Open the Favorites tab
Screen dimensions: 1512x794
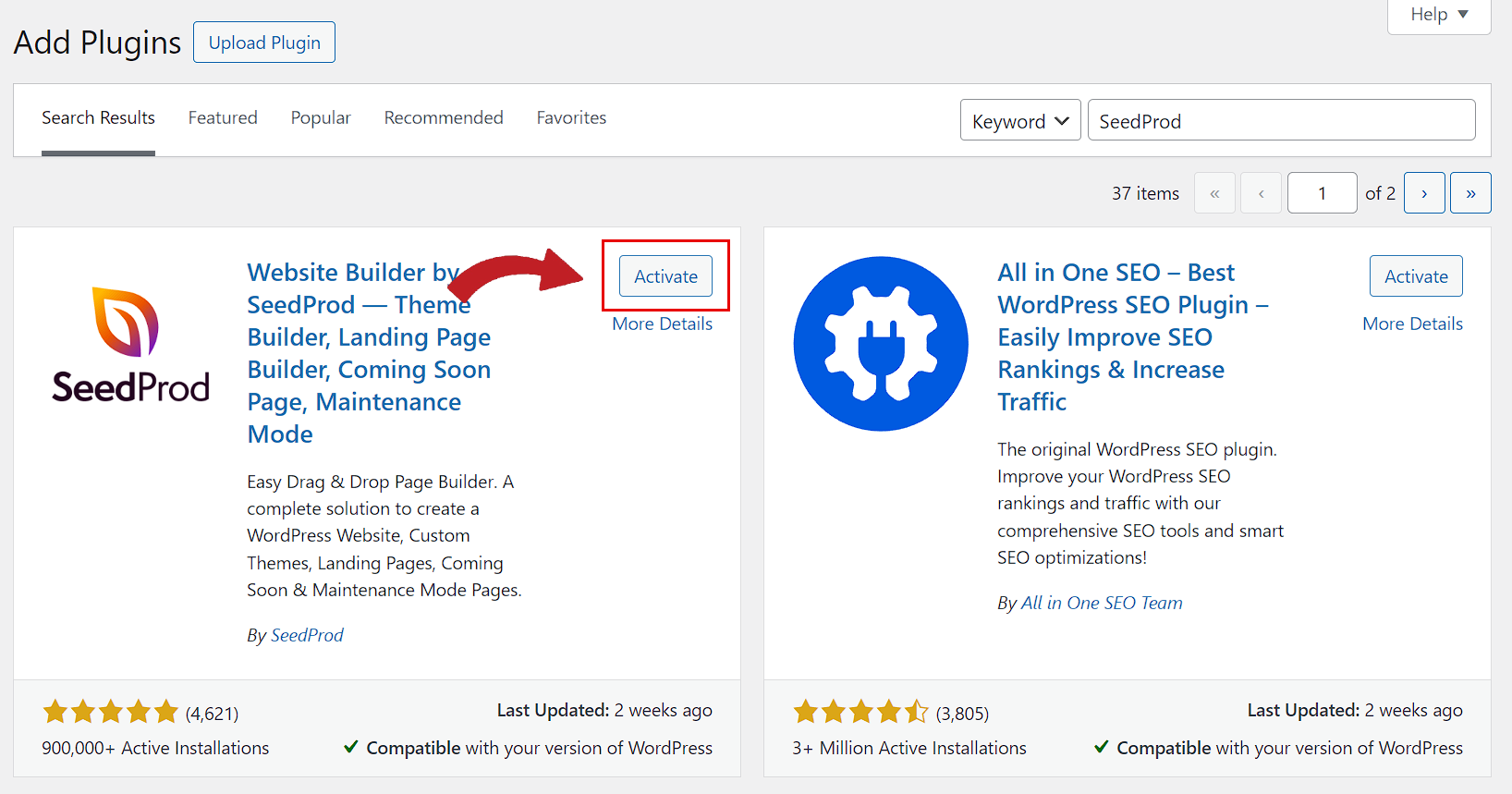point(571,117)
